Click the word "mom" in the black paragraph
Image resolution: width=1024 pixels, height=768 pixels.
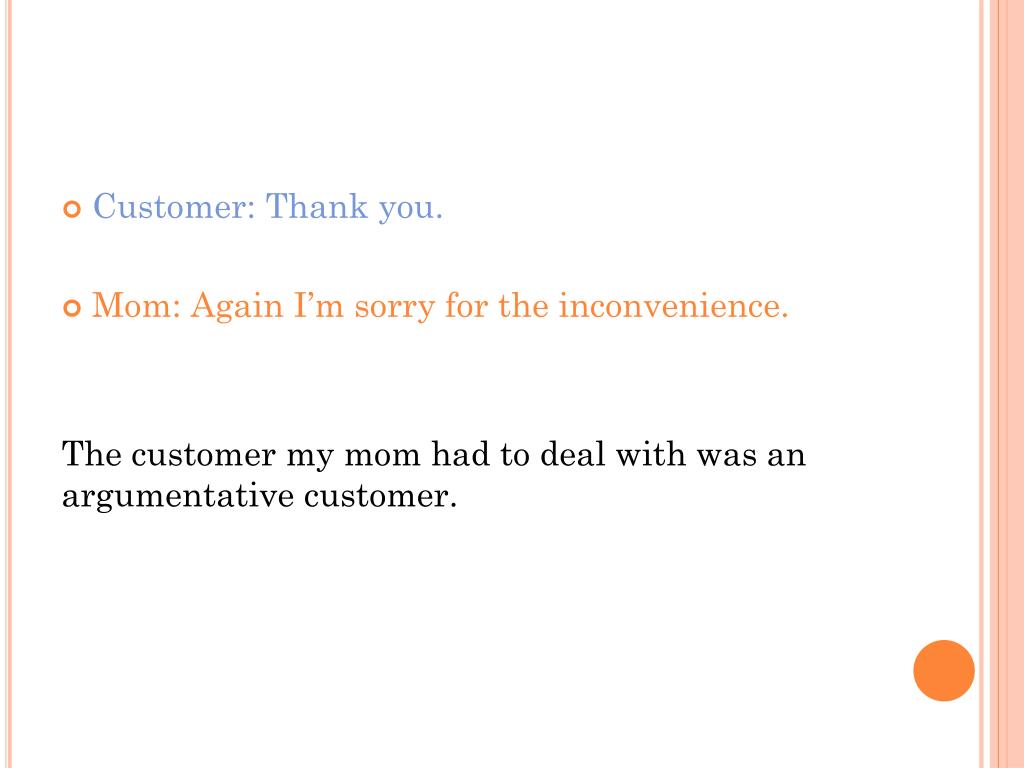point(382,457)
